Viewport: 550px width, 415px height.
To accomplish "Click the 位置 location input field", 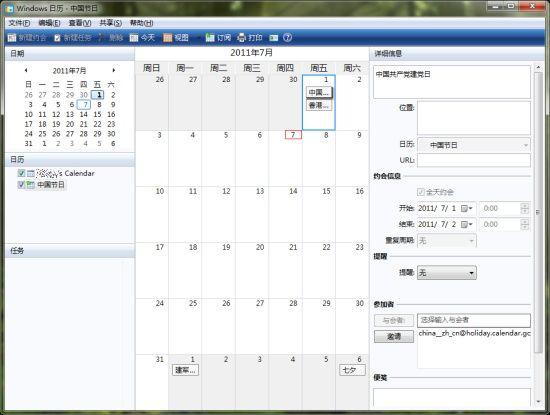I will click(x=474, y=118).
